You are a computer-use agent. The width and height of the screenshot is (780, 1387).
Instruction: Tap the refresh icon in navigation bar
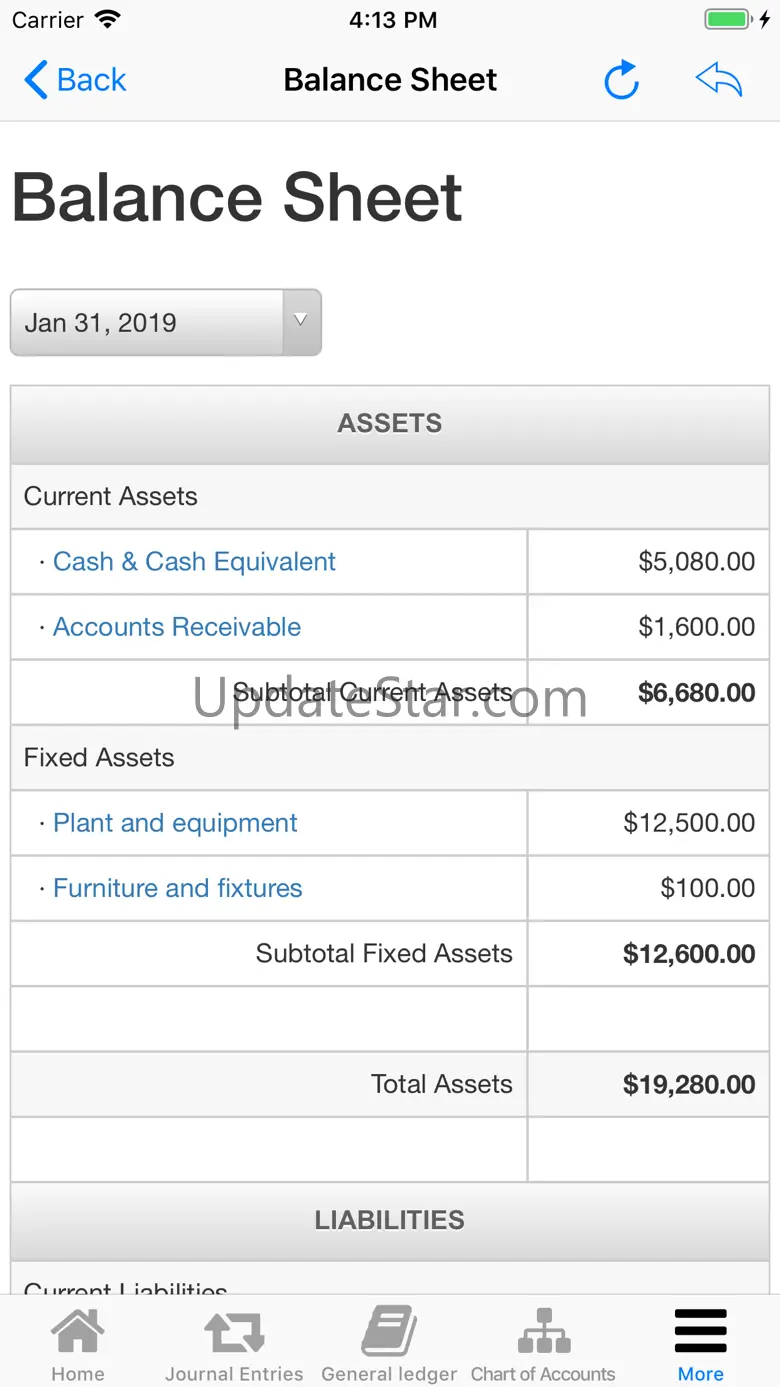click(621, 80)
